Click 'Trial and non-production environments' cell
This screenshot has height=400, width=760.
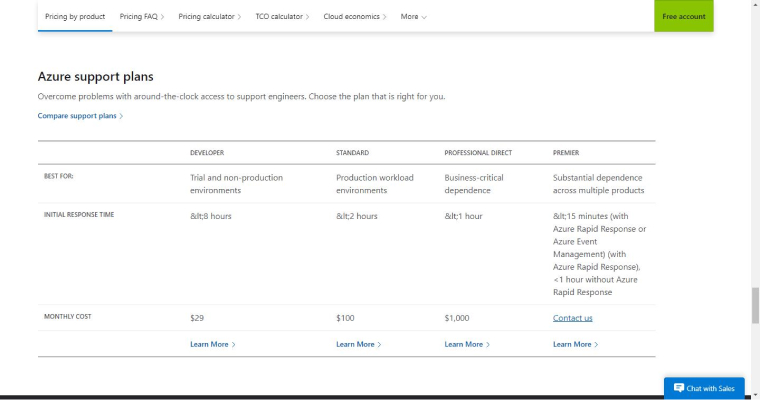(x=237, y=184)
